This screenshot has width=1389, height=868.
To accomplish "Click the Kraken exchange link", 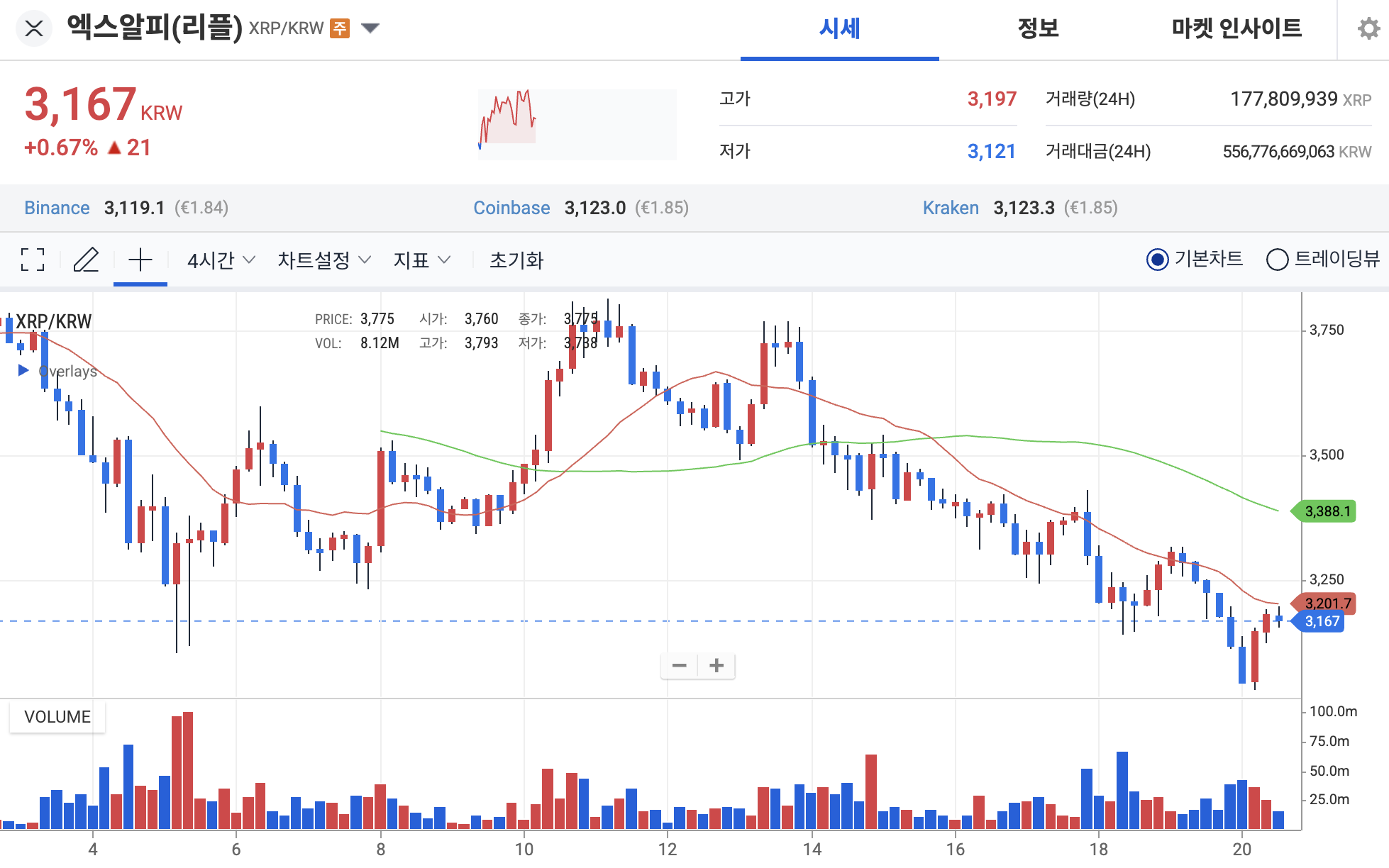I will (951, 208).
